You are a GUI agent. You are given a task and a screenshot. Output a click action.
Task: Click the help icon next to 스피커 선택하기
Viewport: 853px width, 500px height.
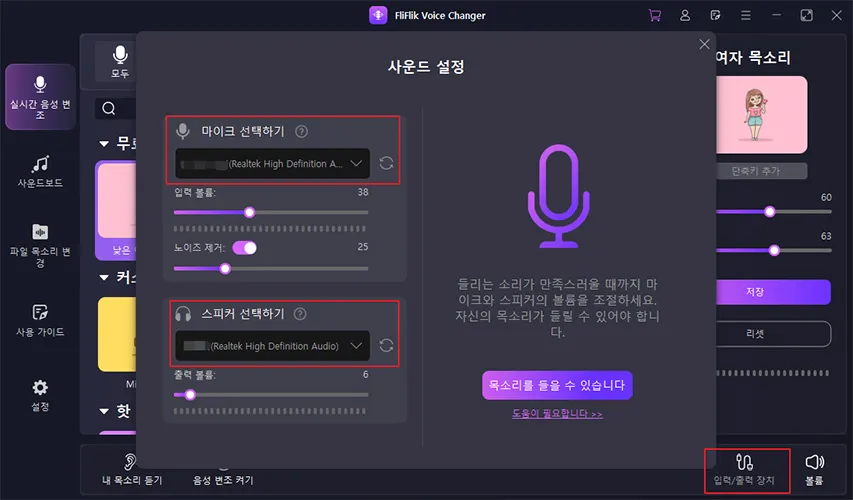tap(300, 314)
